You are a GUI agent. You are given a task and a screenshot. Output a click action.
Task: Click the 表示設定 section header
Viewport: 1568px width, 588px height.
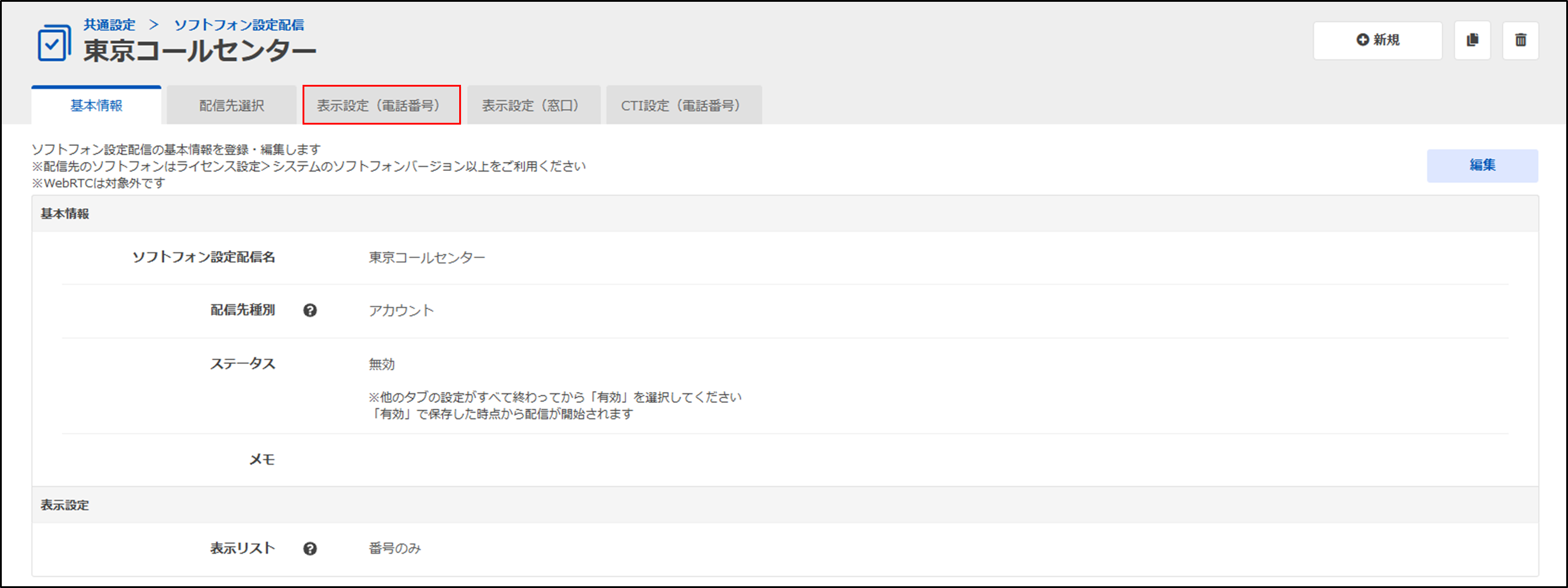[65, 505]
